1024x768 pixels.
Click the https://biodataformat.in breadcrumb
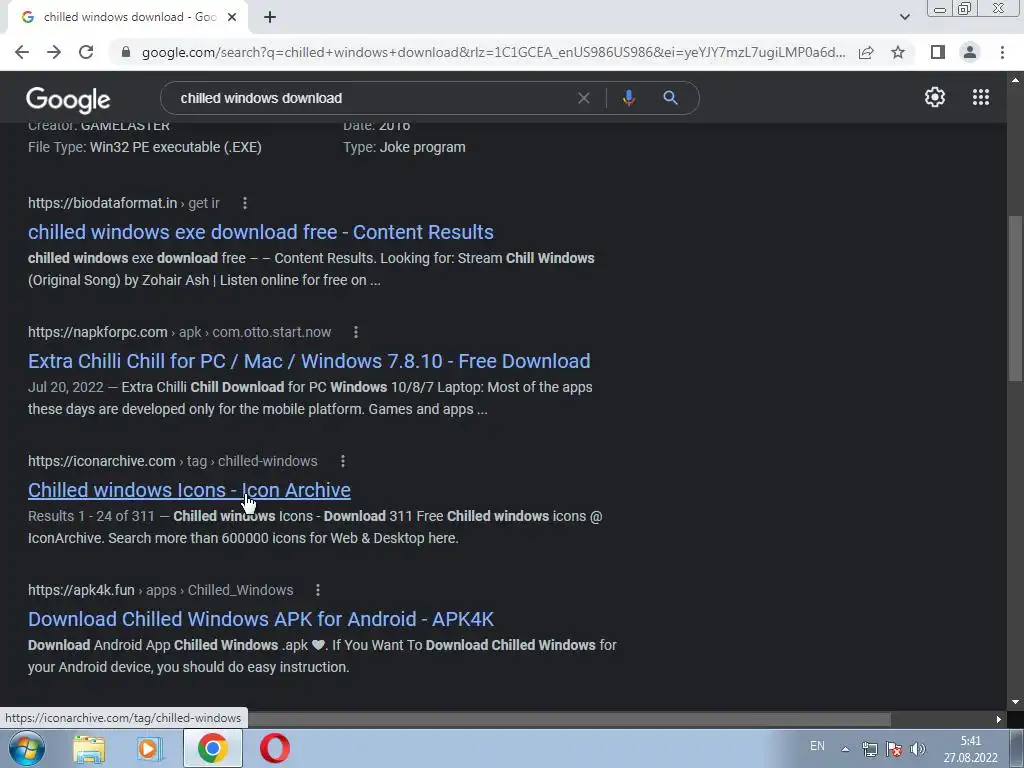point(103,203)
